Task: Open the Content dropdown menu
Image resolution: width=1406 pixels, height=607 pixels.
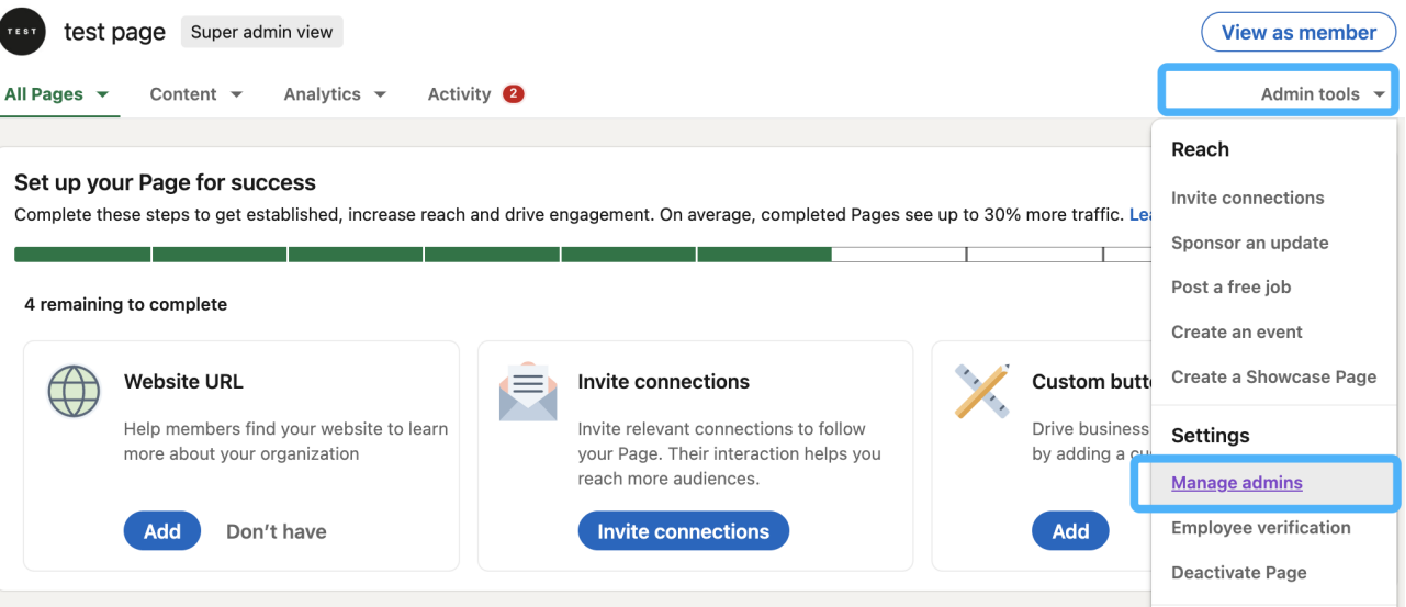Action: pyautogui.click(x=195, y=94)
